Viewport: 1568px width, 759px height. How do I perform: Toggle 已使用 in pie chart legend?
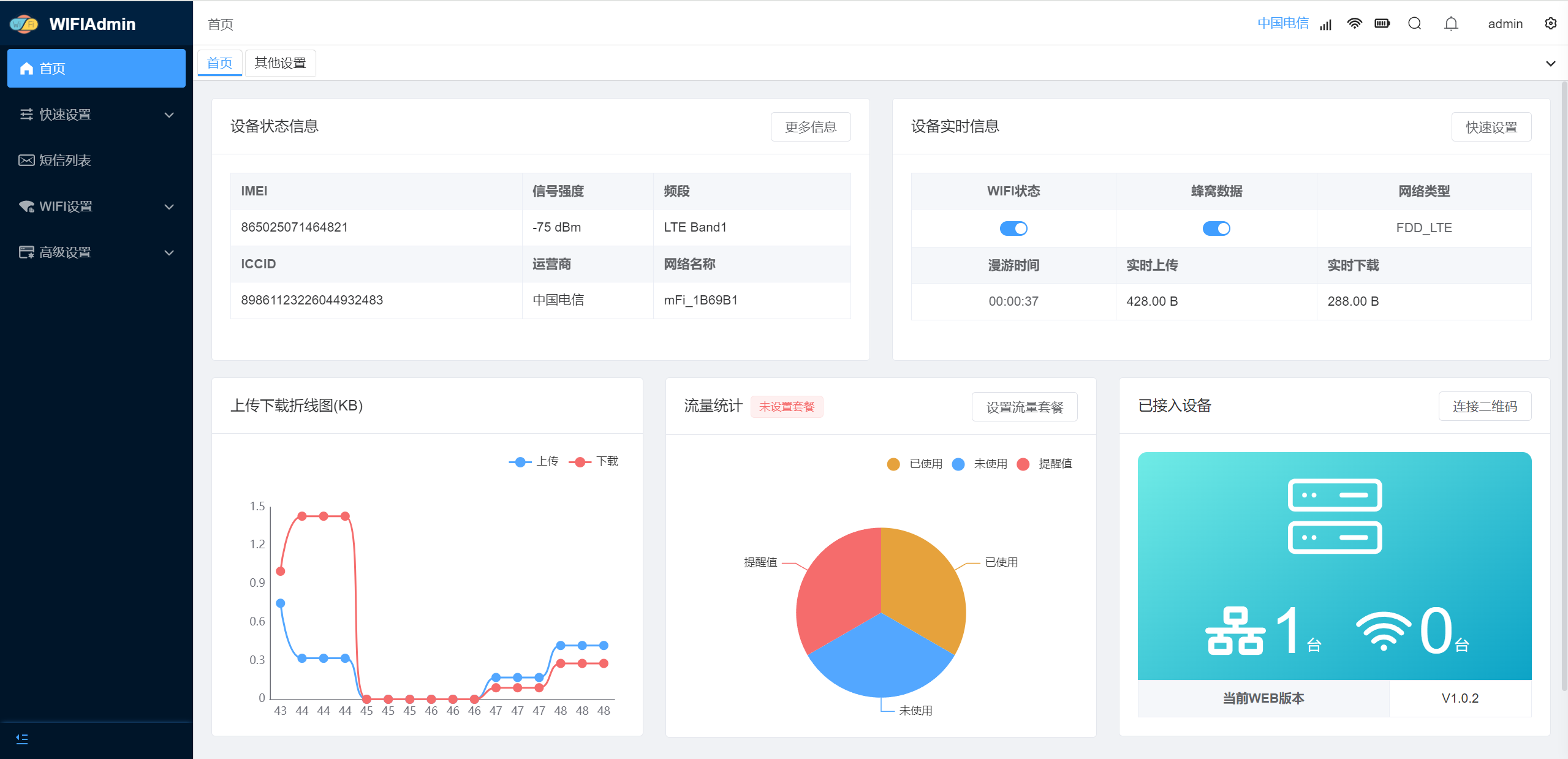tap(915, 464)
